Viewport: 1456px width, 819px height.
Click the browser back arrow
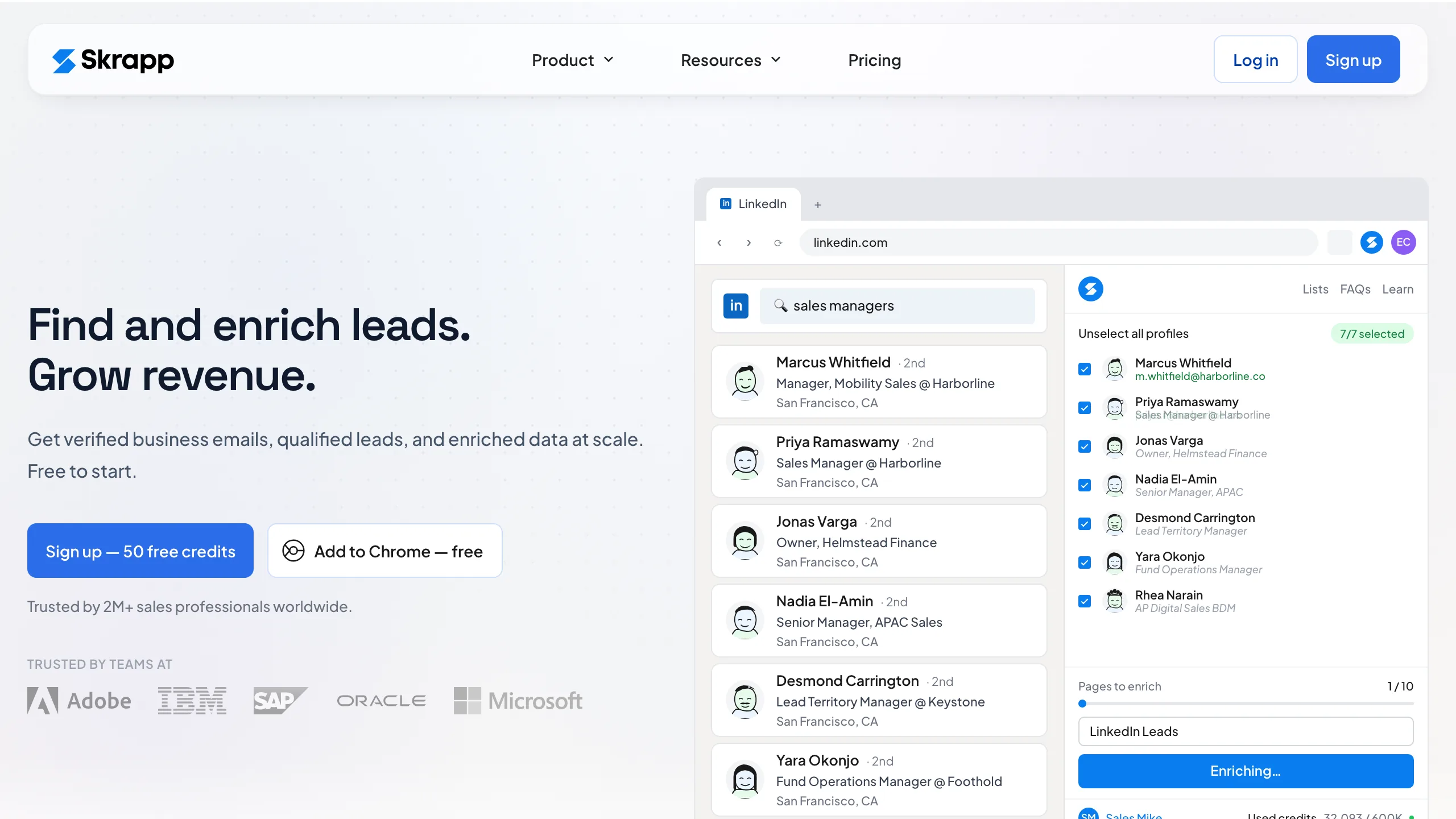[x=719, y=243]
